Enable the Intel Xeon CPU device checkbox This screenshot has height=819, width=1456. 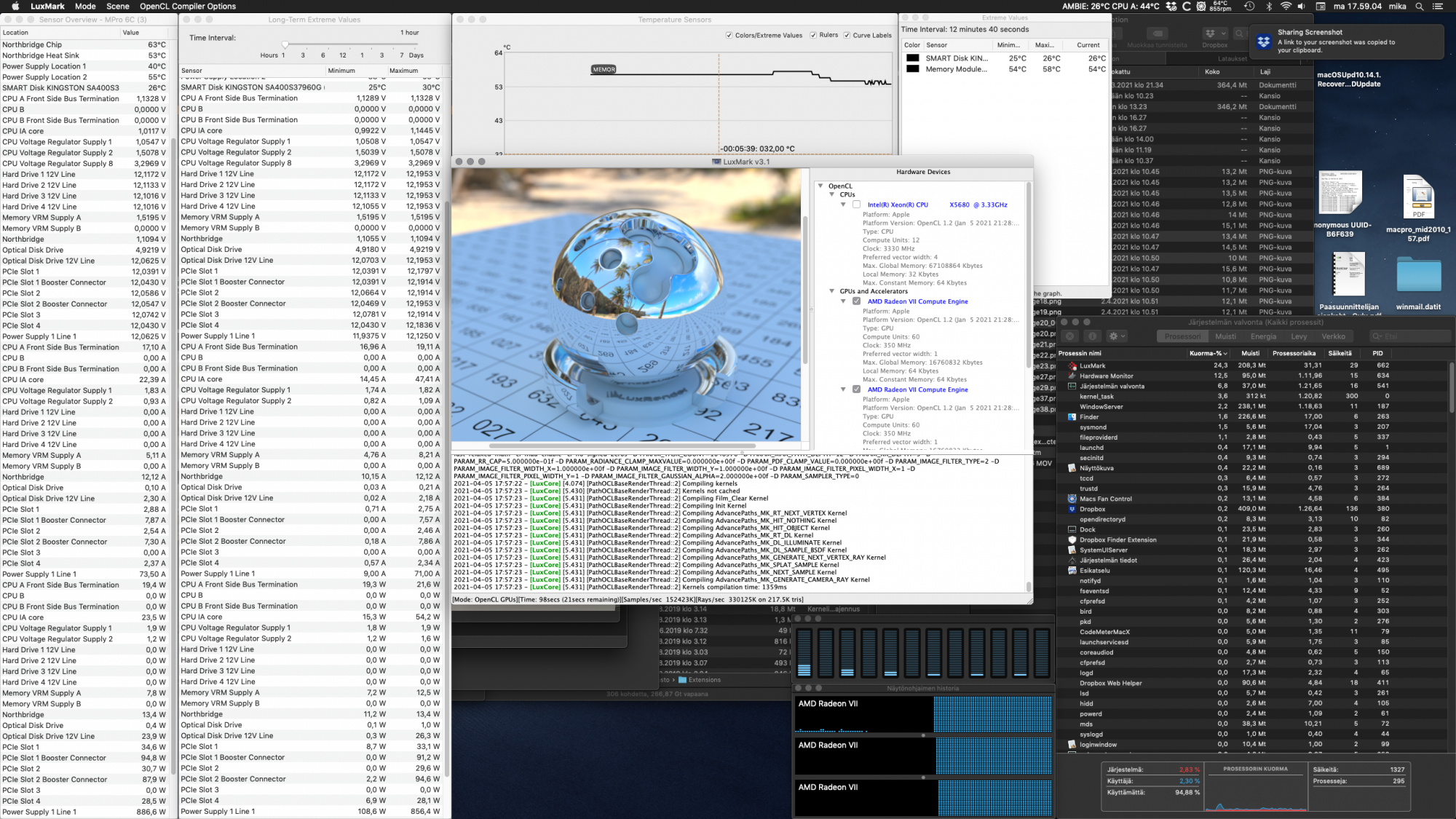point(856,205)
